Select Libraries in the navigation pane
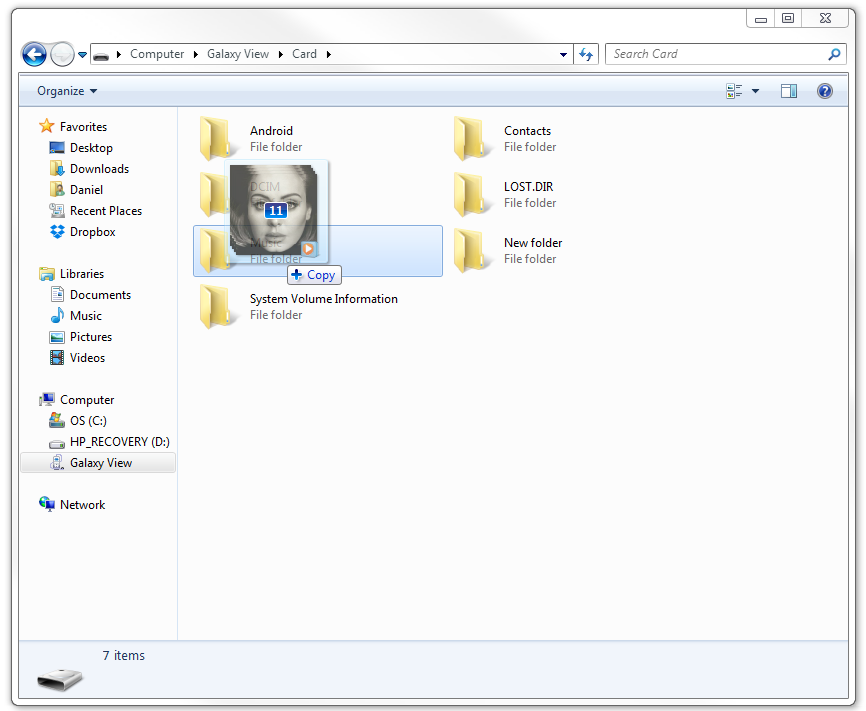 [x=82, y=274]
